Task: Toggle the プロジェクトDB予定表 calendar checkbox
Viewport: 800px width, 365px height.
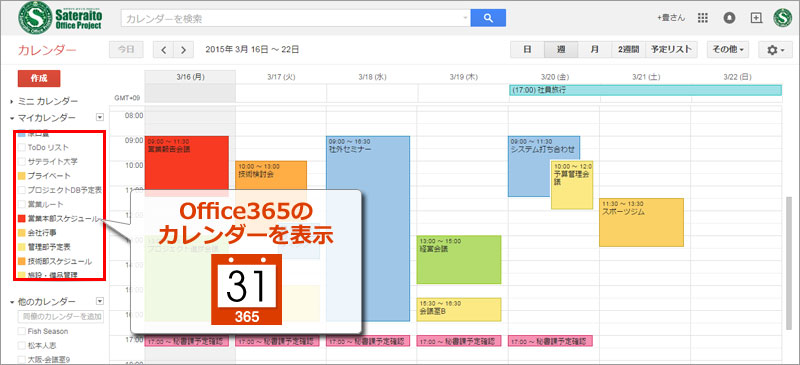Action: (x=21, y=190)
